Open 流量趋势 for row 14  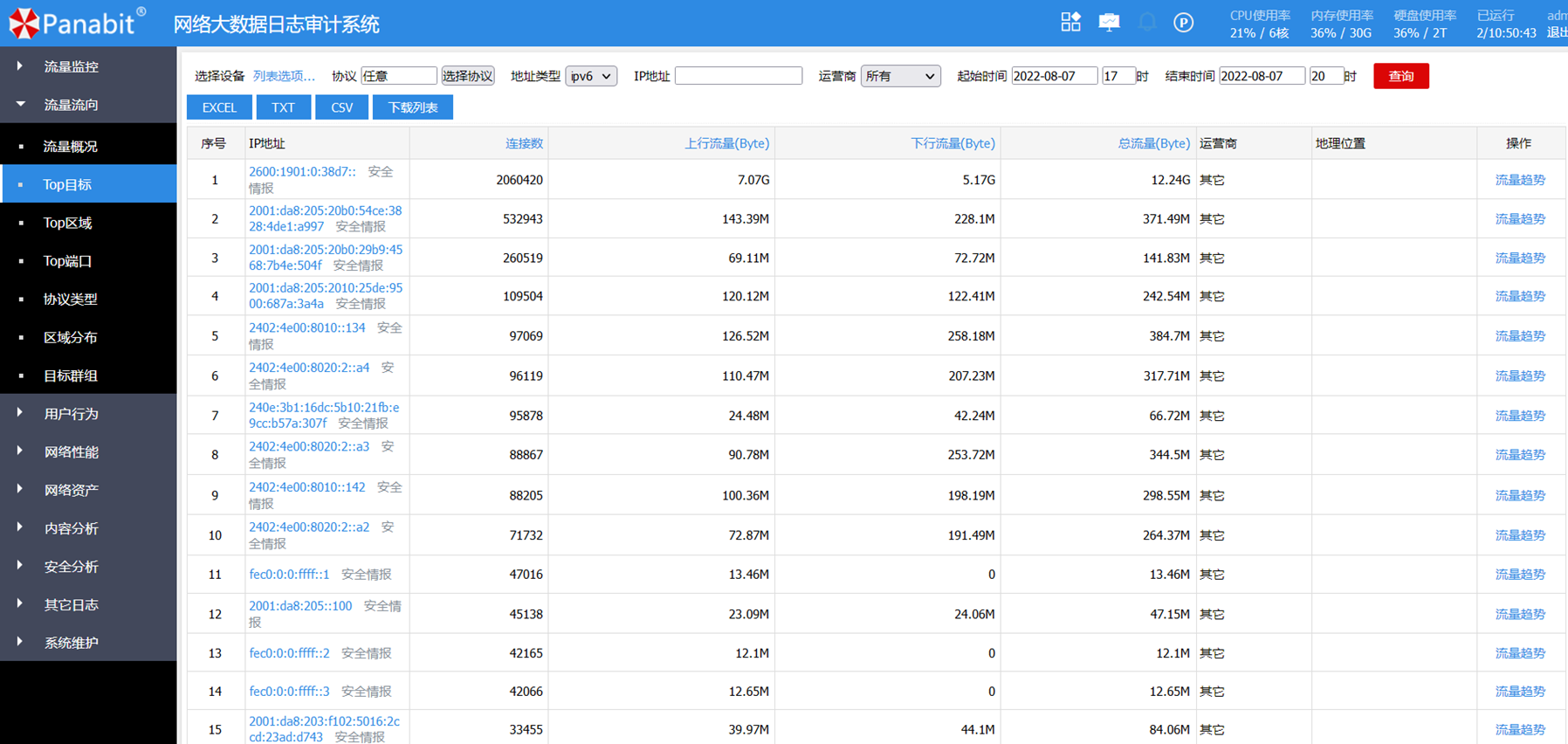(1520, 691)
